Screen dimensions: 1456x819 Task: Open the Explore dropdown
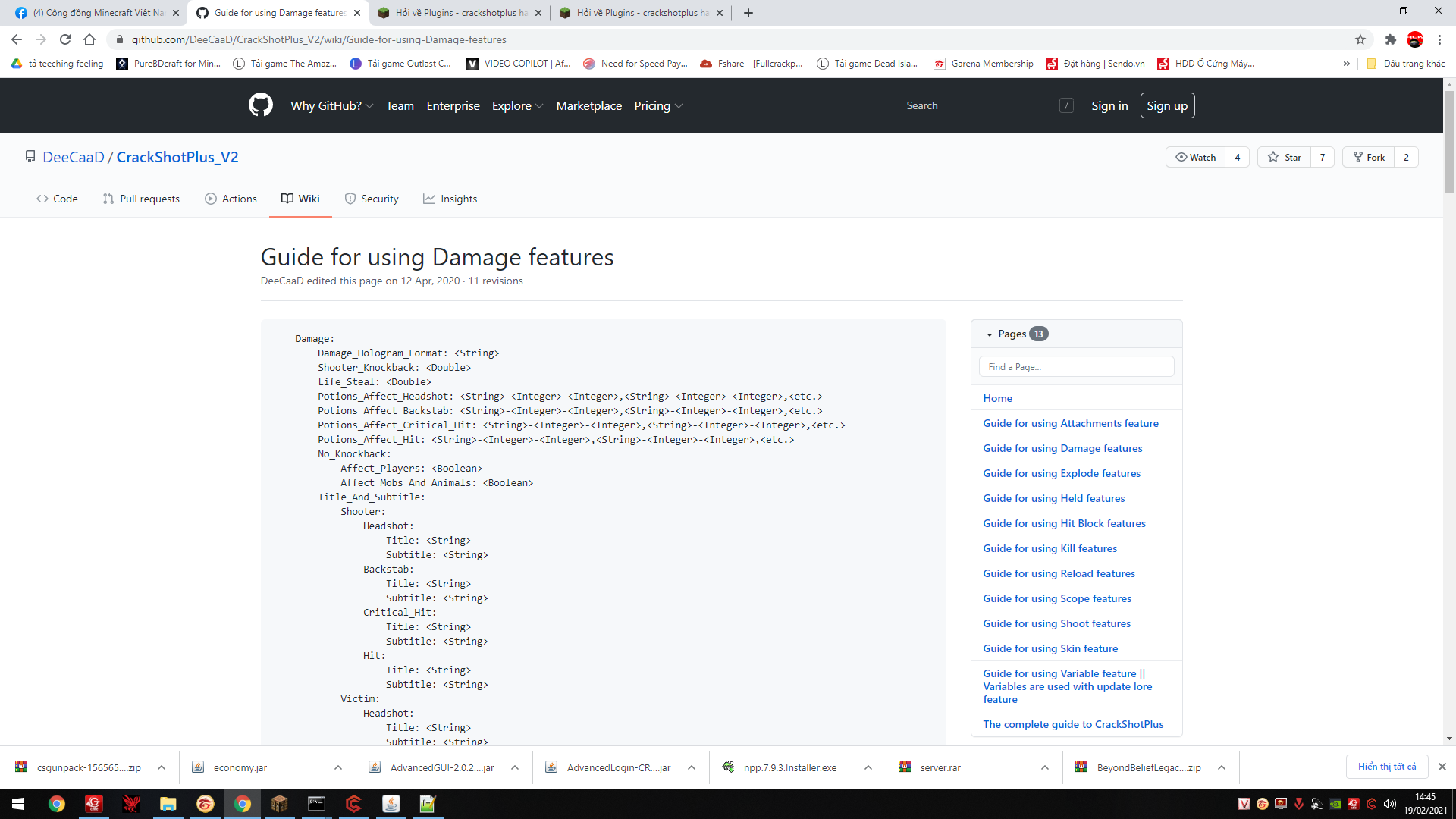[517, 106]
